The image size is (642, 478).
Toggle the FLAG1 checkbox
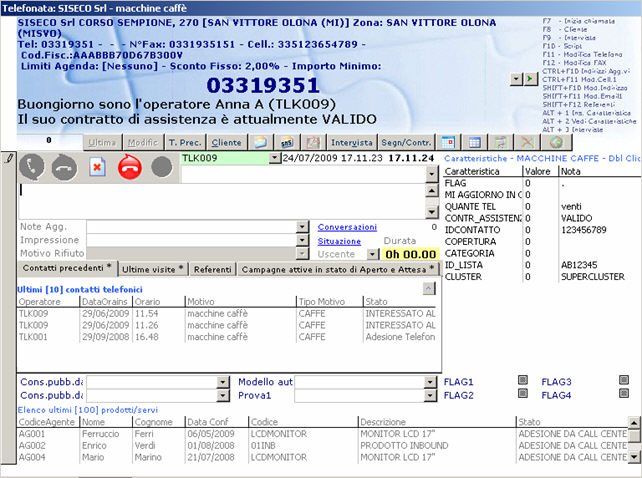pyautogui.click(x=523, y=382)
